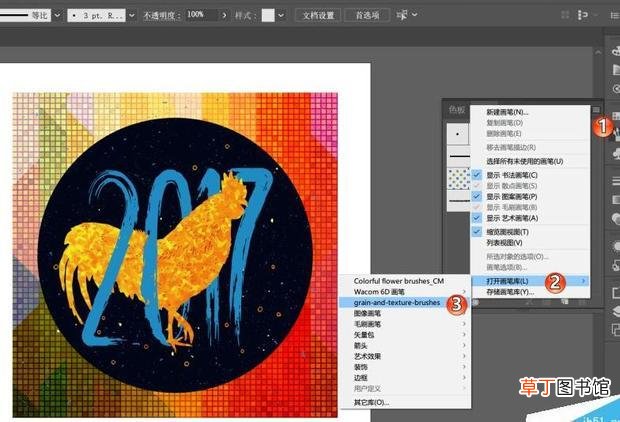The width and height of the screenshot is (620, 422).
Task: Expand 矢量包 submenu
Action: (405, 335)
